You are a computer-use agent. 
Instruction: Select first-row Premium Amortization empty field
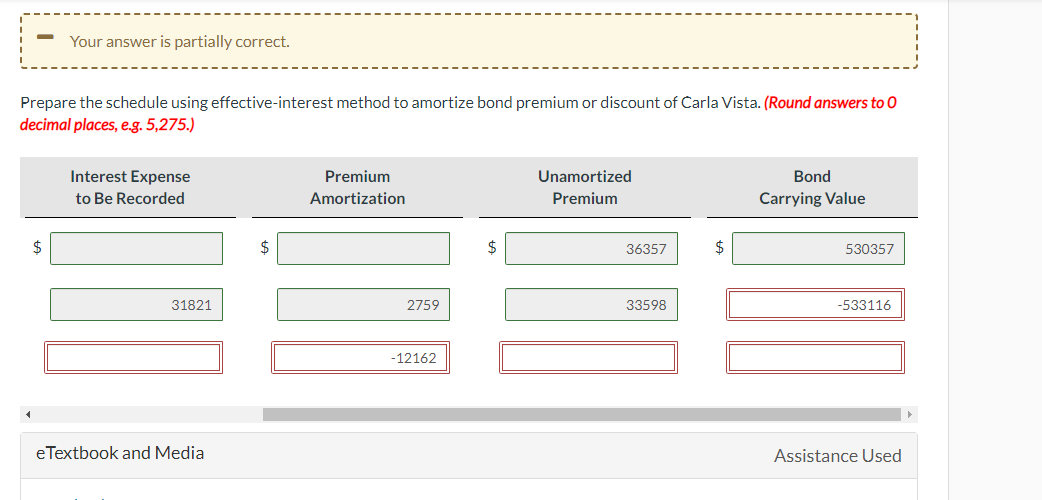[363, 249]
